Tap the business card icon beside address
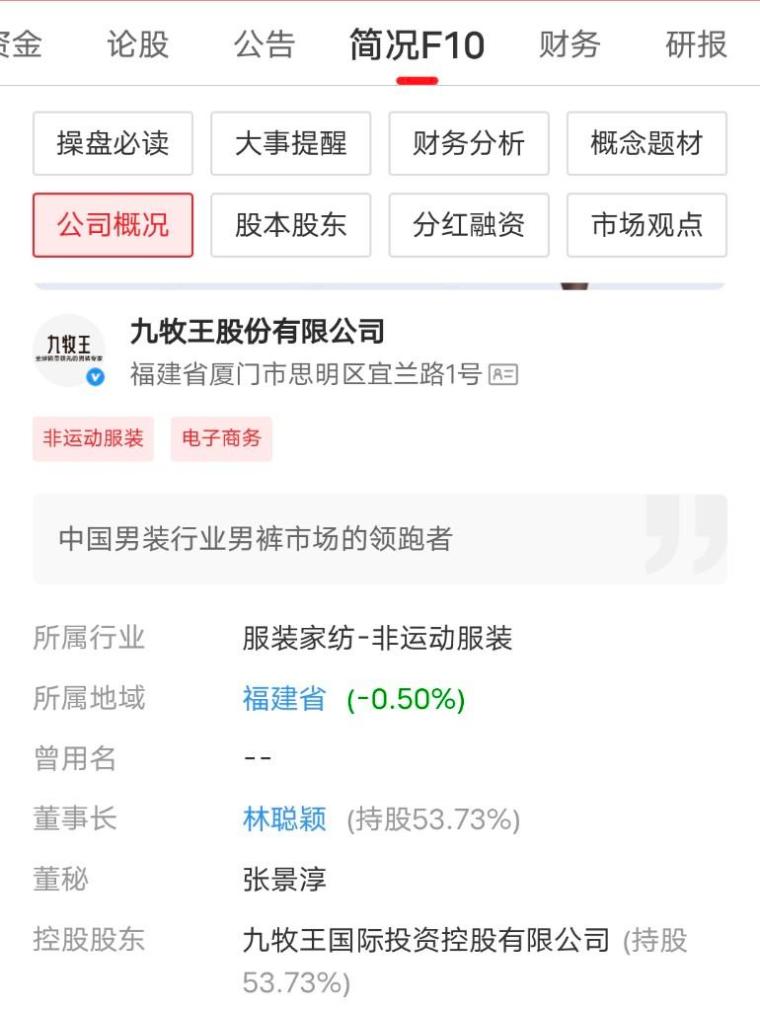 coord(503,375)
